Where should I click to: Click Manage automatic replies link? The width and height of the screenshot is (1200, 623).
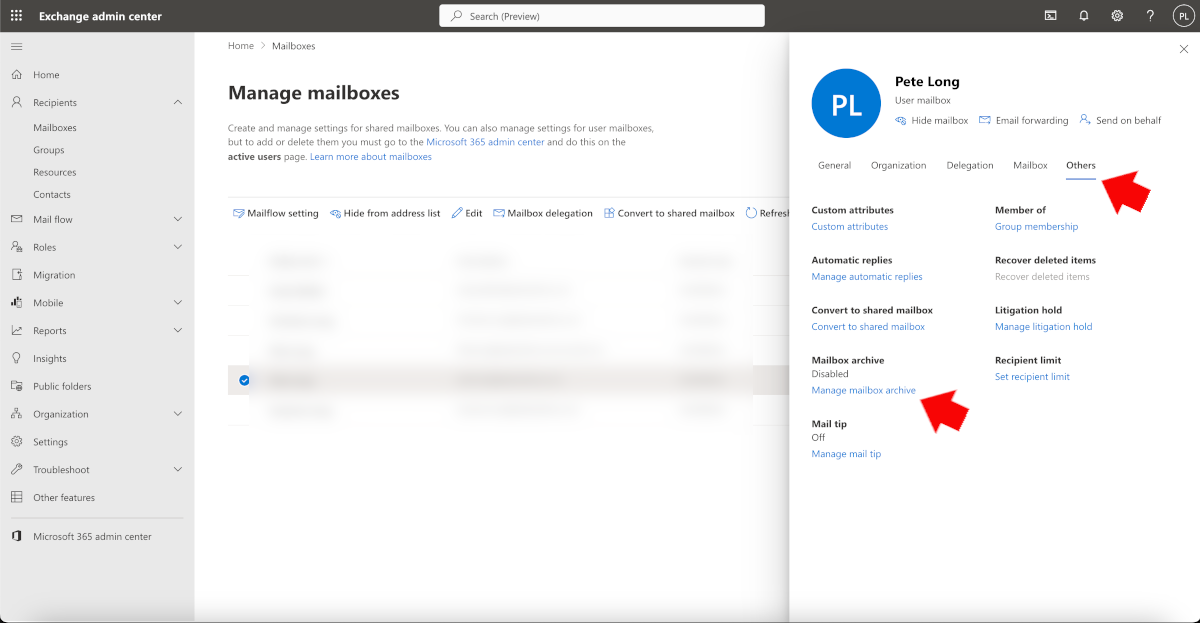867,277
